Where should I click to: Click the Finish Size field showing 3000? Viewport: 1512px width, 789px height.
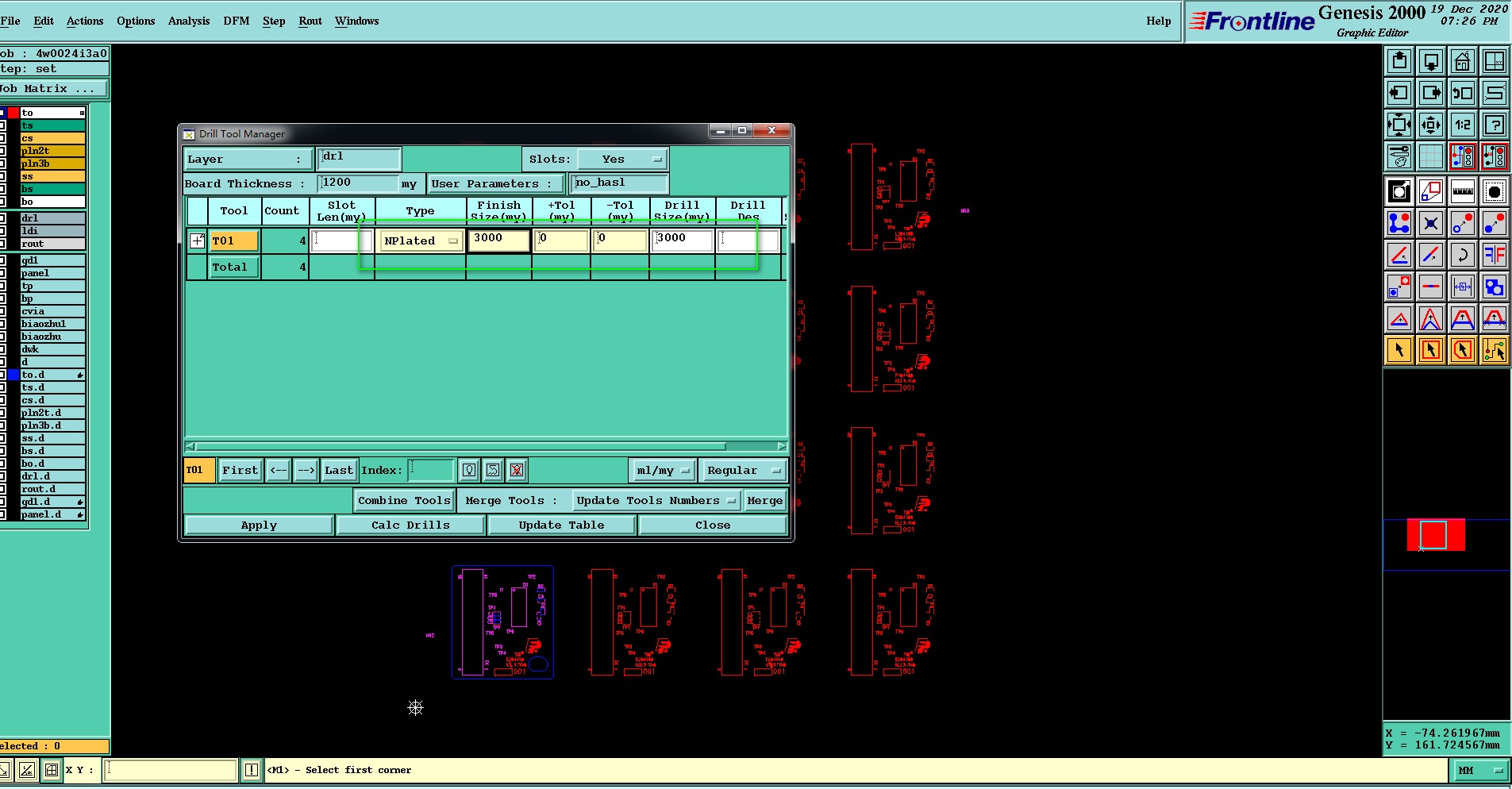click(x=499, y=240)
